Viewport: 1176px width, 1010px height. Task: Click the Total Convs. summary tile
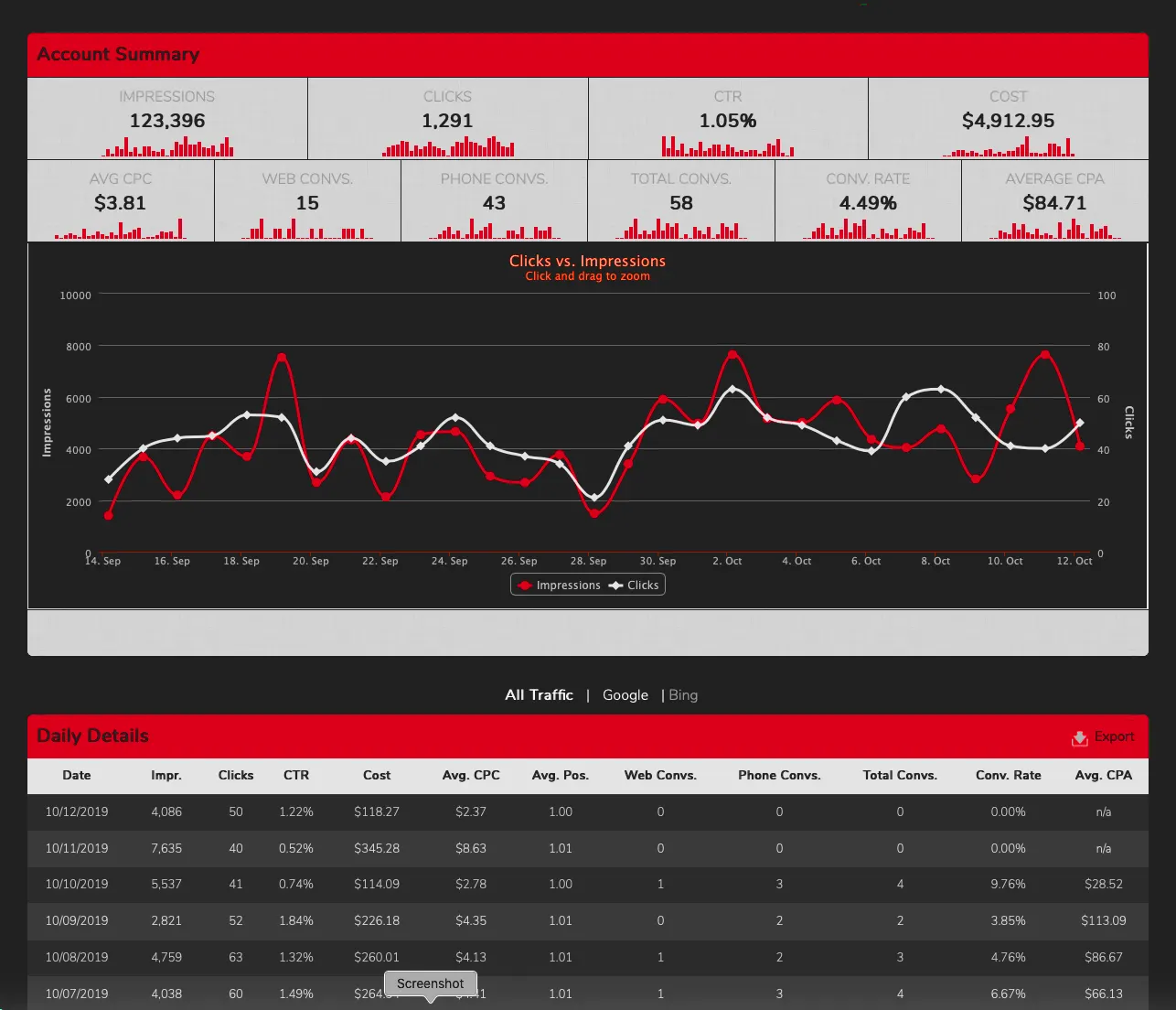(681, 201)
